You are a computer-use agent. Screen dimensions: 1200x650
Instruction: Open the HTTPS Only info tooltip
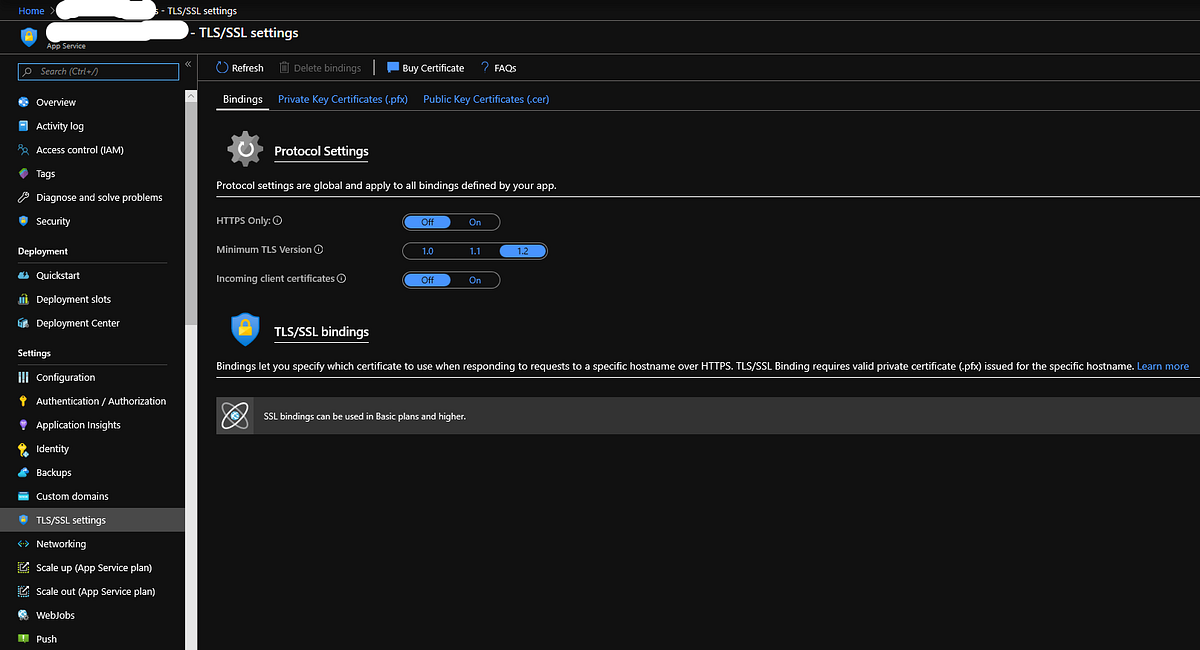click(279, 221)
